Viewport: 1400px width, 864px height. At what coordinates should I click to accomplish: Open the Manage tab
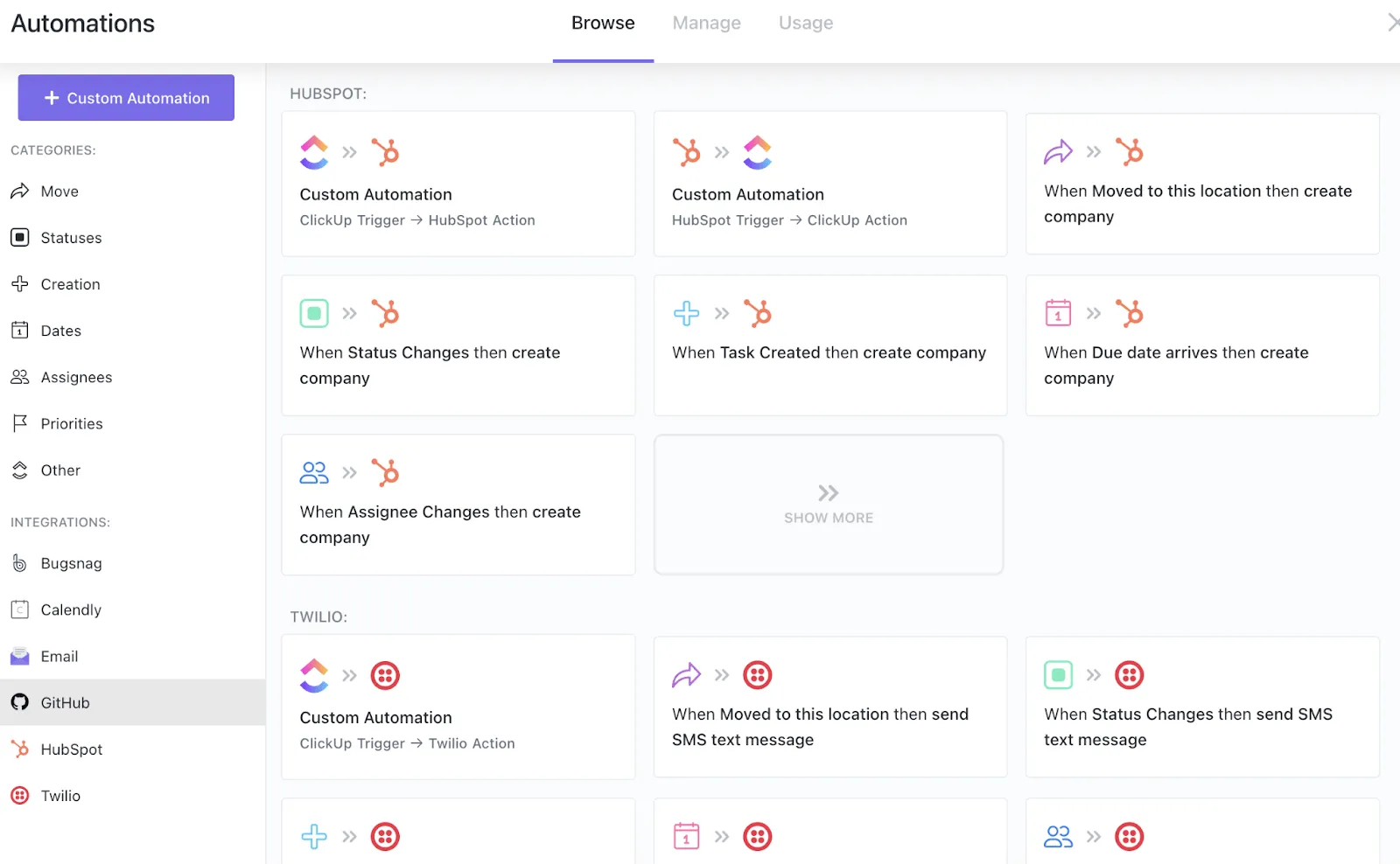click(x=706, y=24)
